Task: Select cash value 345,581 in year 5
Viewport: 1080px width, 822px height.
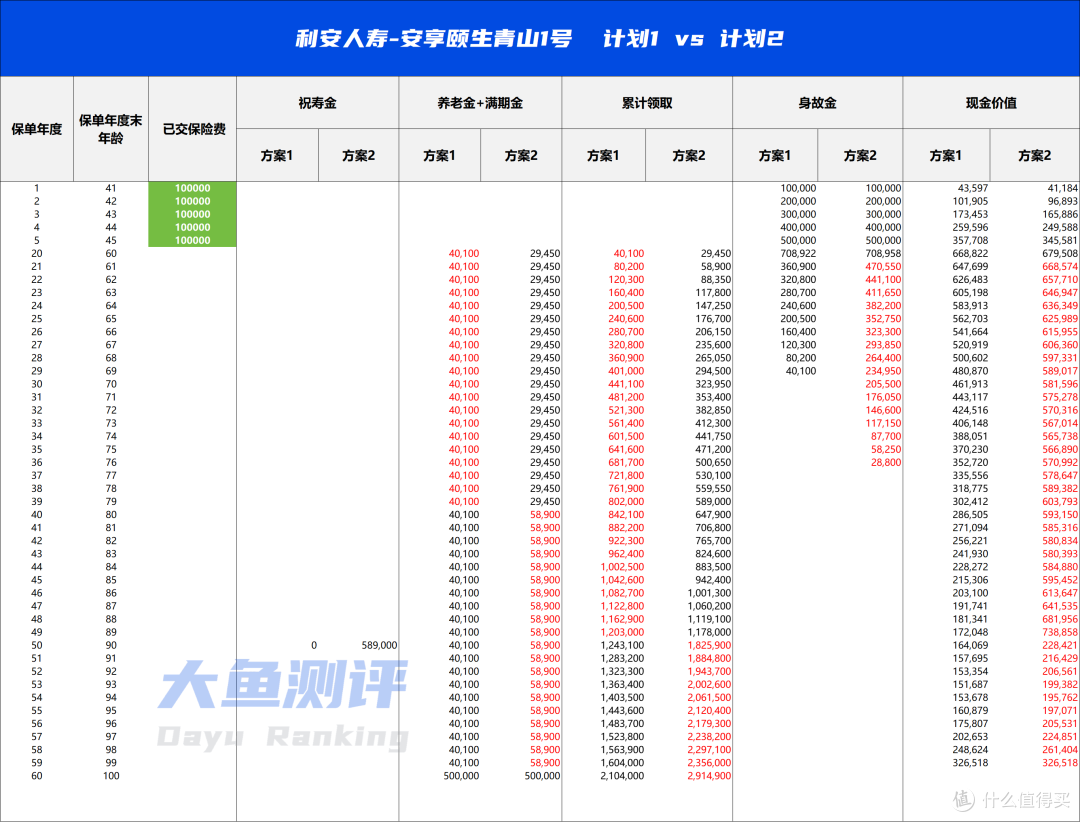Action: click(x=1061, y=240)
